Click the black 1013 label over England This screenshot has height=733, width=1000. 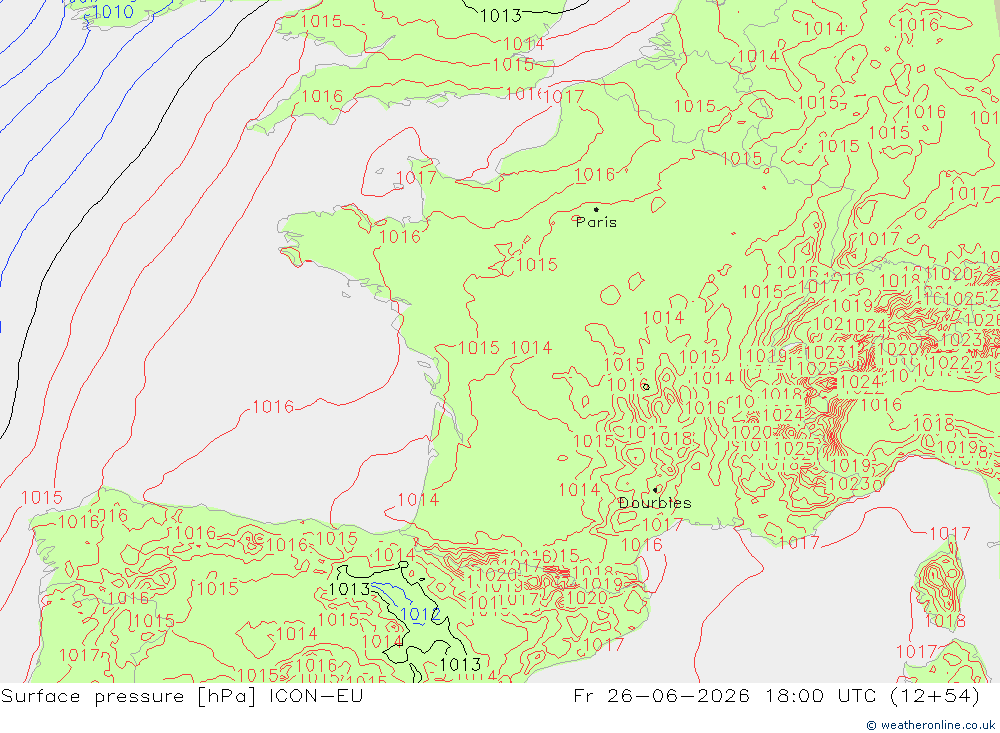click(x=500, y=15)
